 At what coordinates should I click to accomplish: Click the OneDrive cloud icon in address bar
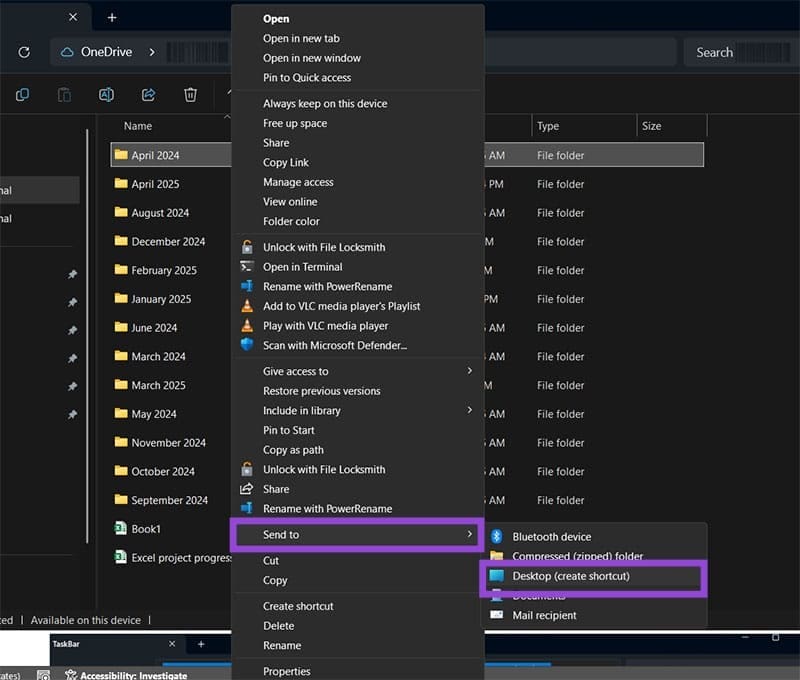click(x=68, y=52)
